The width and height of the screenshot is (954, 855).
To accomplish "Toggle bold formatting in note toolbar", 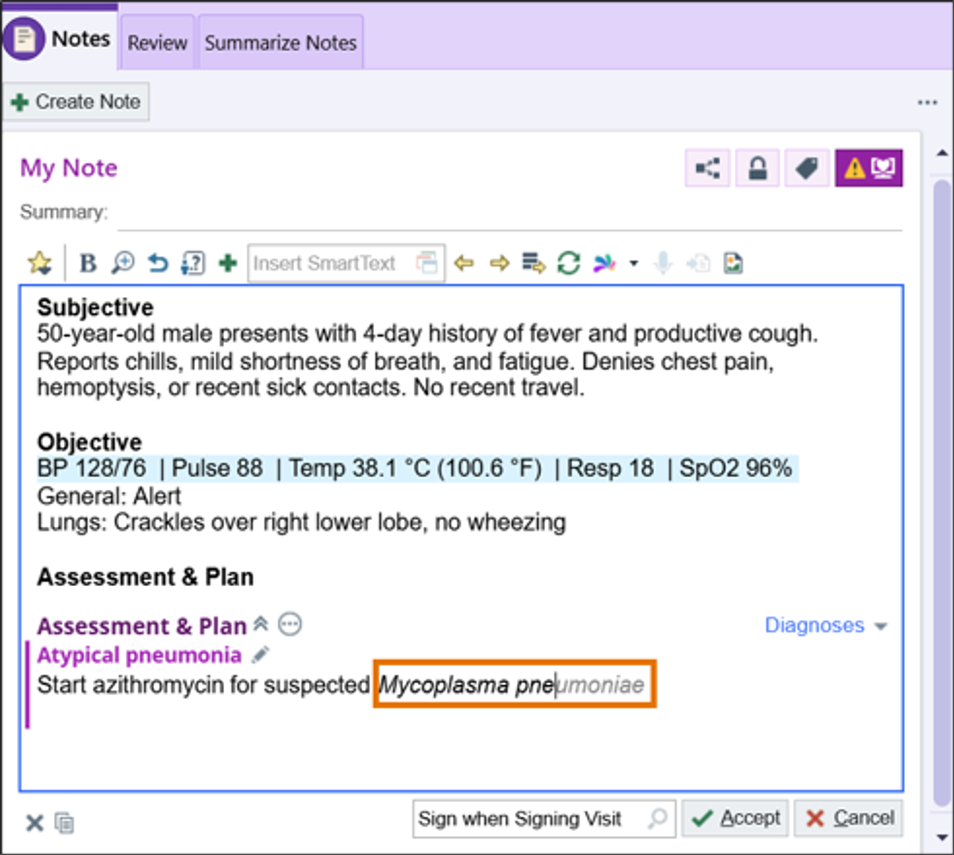I will pyautogui.click(x=88, y=263).
